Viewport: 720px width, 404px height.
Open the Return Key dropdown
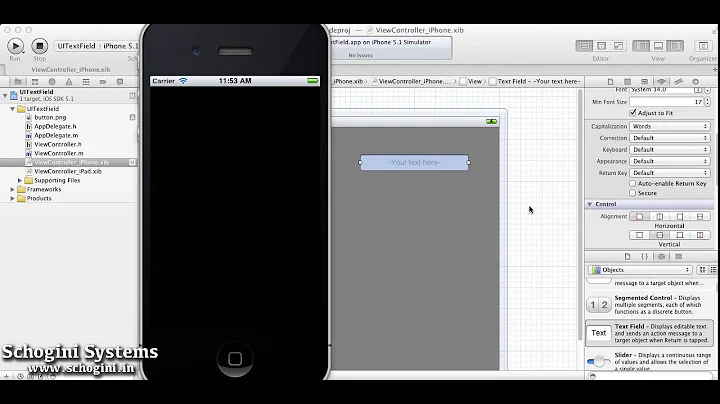669,173
